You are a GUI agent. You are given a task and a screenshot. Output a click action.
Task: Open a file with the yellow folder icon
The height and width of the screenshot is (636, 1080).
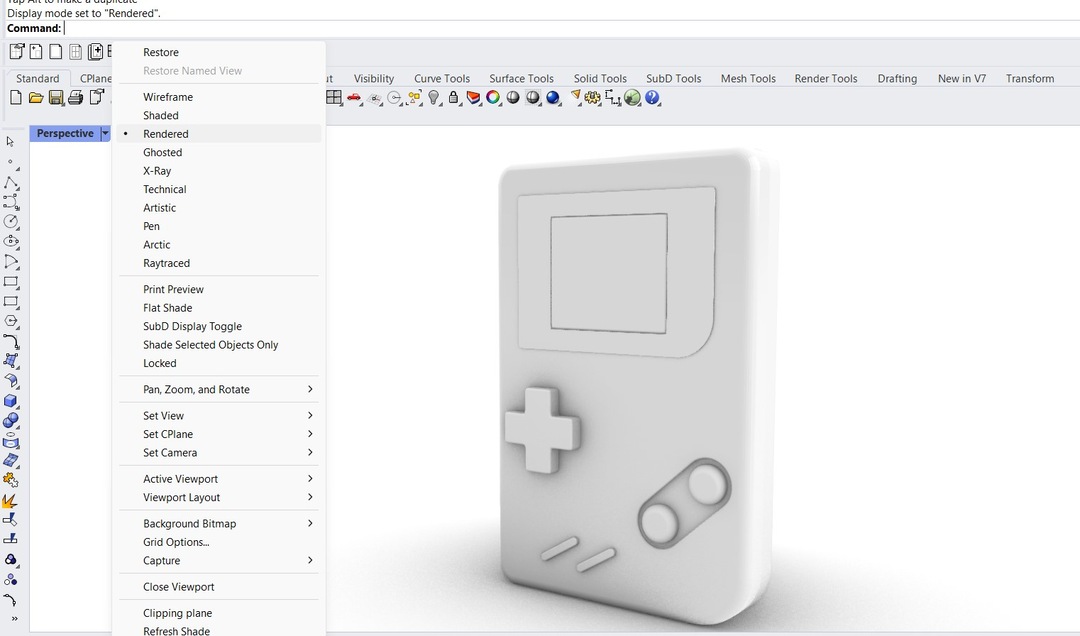pos(36,98)
